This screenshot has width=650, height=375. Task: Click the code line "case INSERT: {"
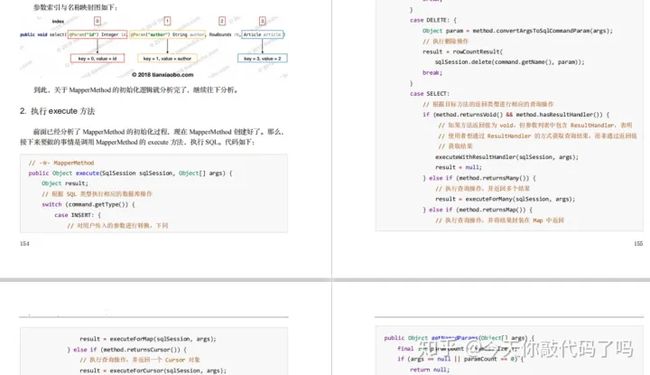click(x=78, y=215)
